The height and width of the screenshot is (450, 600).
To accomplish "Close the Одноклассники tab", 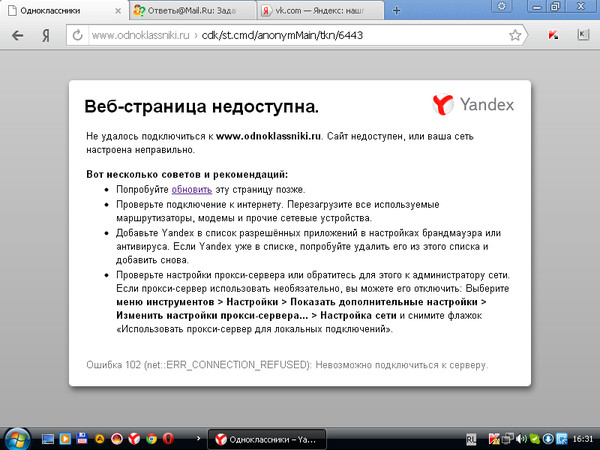I will pyautogui.click(x=118, y=11).
